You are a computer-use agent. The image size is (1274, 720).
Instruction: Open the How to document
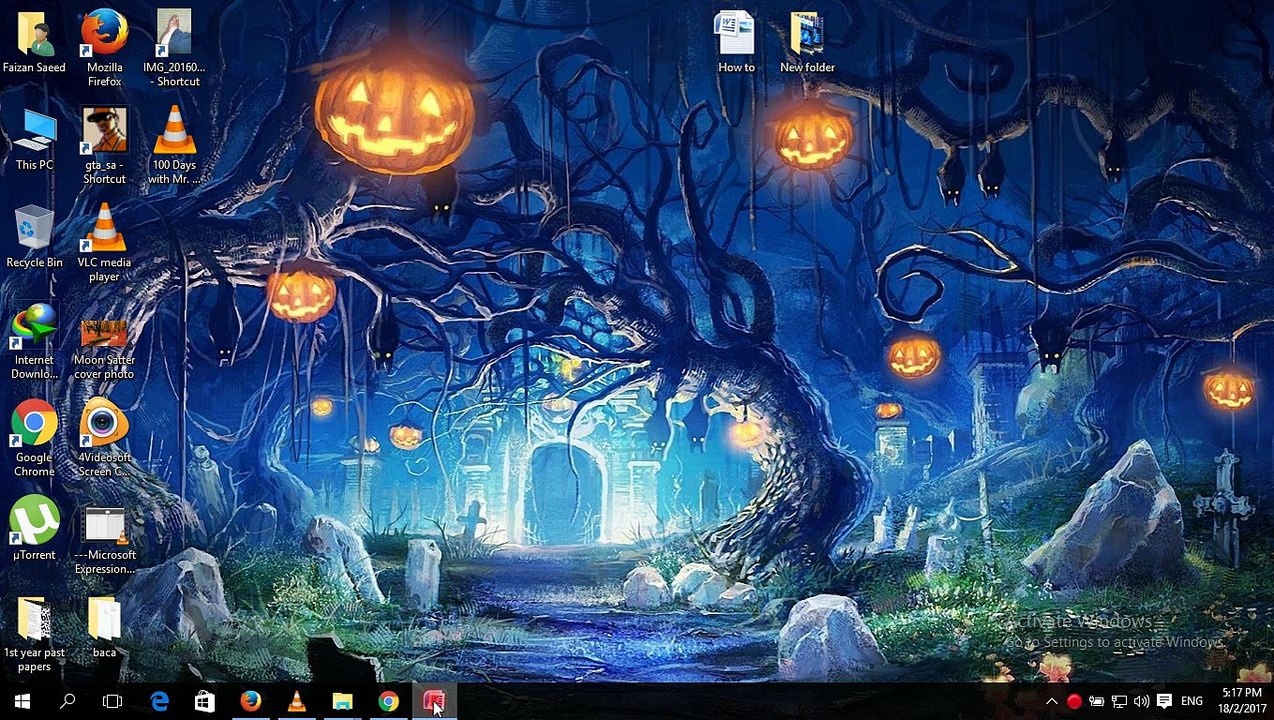pyautogui.click(x=736, y=42)
